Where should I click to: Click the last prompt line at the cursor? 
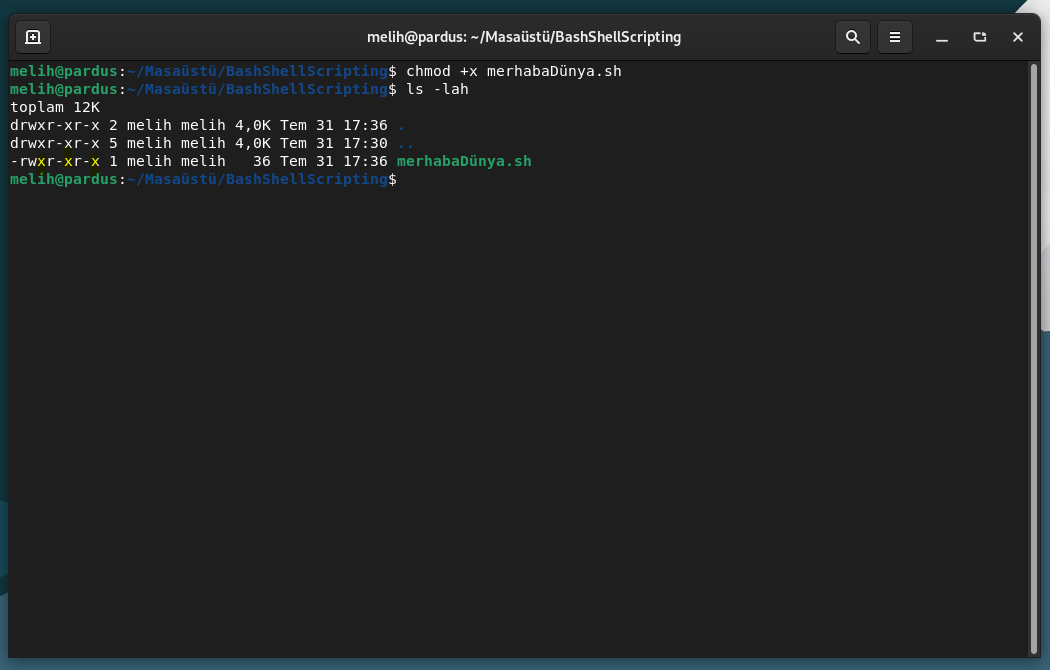[x=204, y=179]
